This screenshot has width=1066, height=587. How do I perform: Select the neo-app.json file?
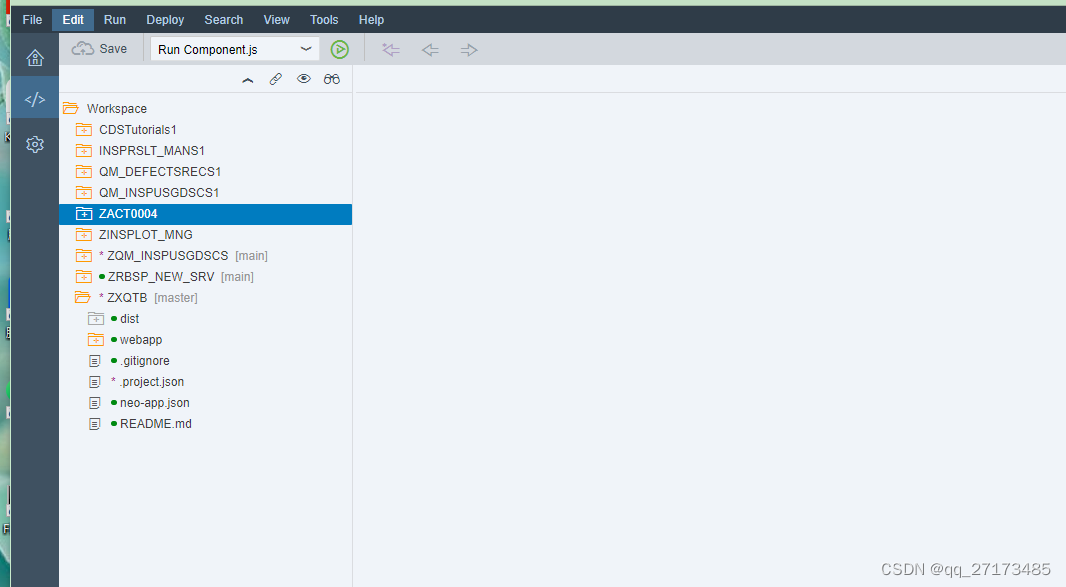point(153,402)
